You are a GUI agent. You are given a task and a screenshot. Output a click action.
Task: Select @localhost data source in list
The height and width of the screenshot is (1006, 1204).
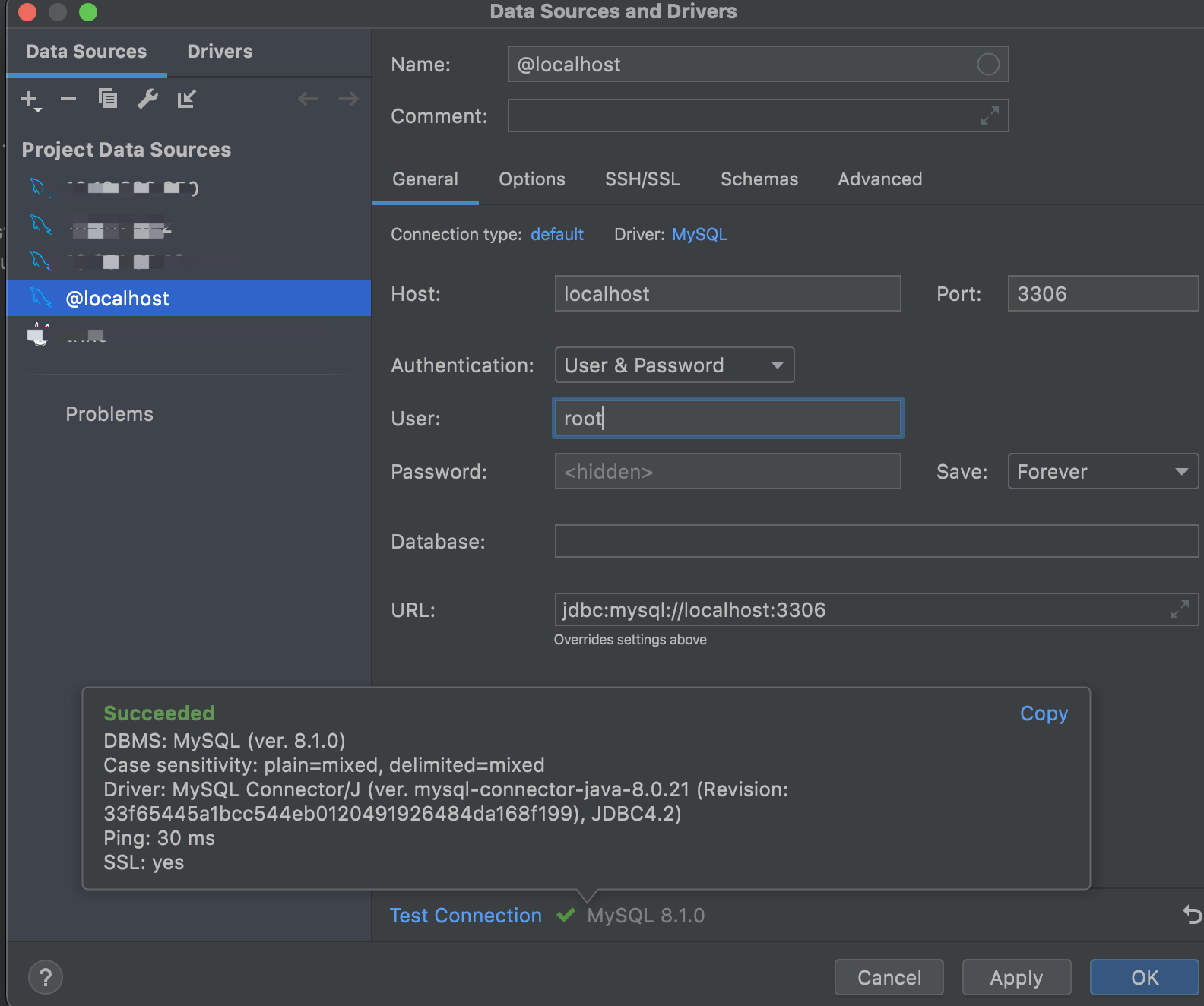click(x=189, y=298)
